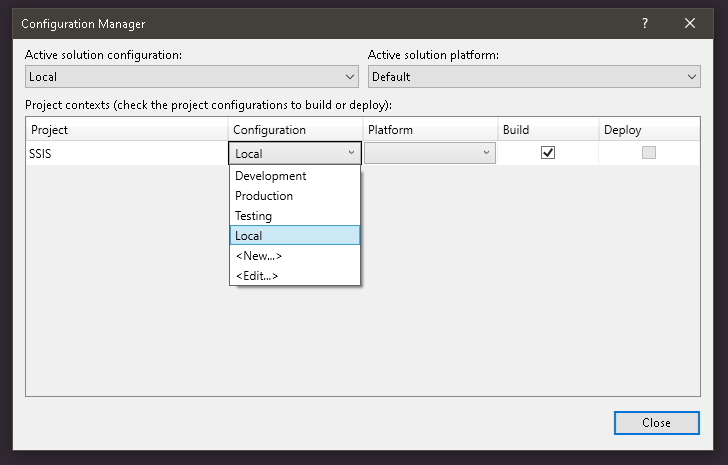Click the Build column header

tap(547, 130)
